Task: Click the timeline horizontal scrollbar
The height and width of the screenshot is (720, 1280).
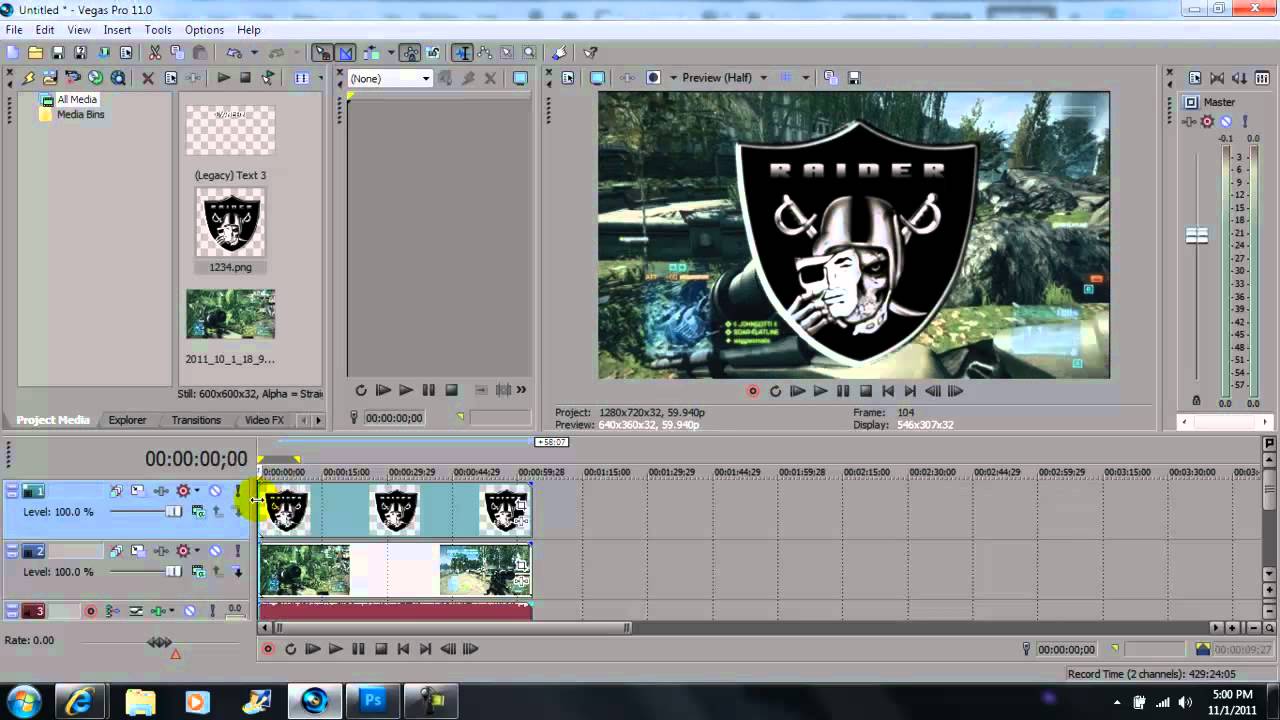Action: pos(452,628)
